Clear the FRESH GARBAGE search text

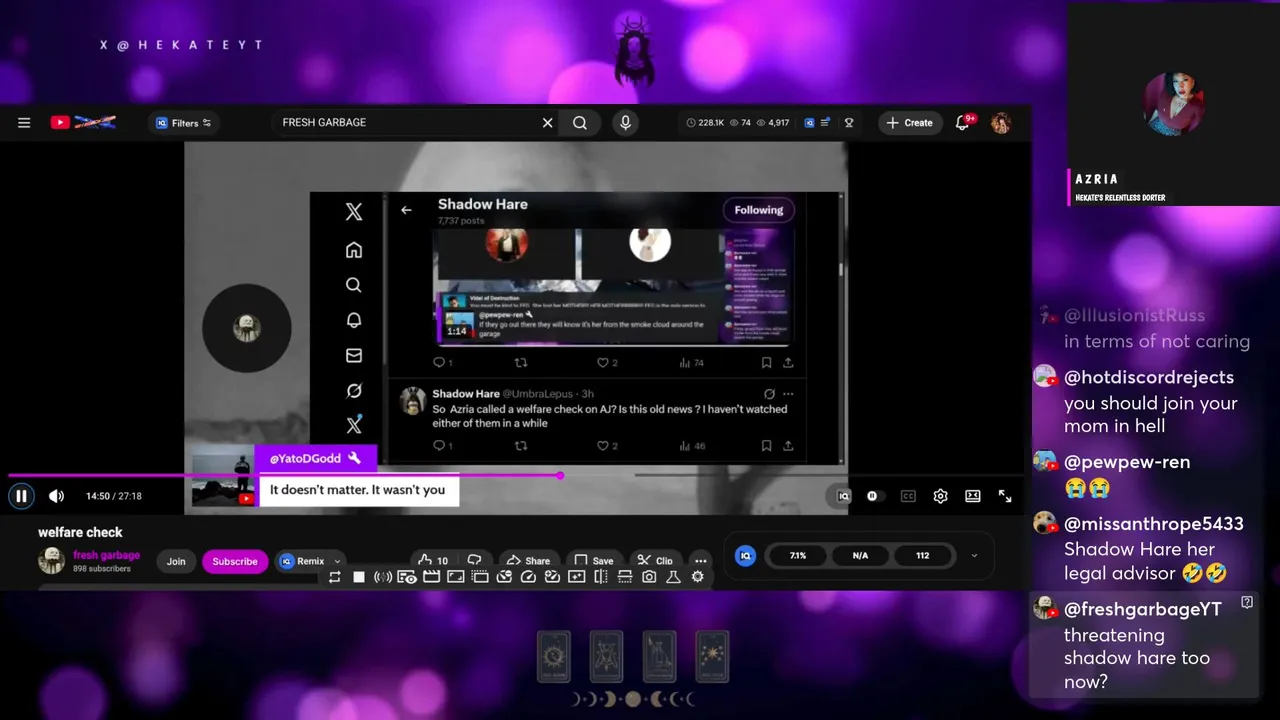(547, 123)
